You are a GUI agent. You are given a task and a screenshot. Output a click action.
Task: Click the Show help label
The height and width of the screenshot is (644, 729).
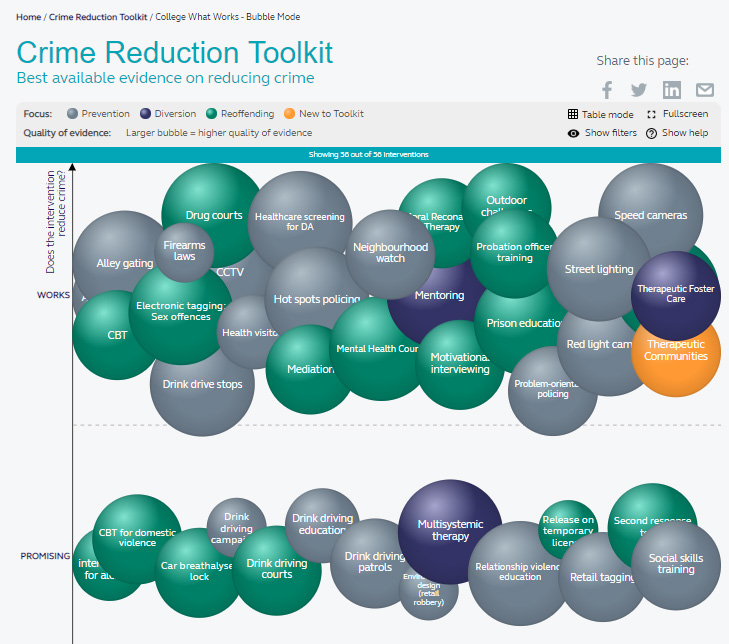pyautogui.click(x=685, y=133)
